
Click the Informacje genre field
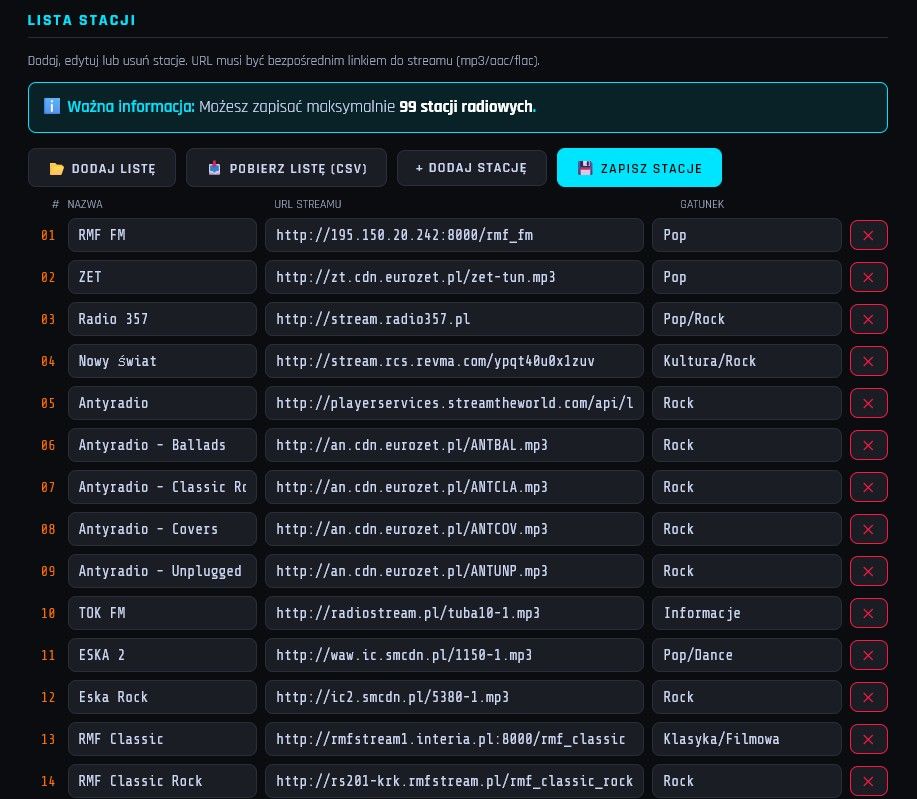[746, 614]
